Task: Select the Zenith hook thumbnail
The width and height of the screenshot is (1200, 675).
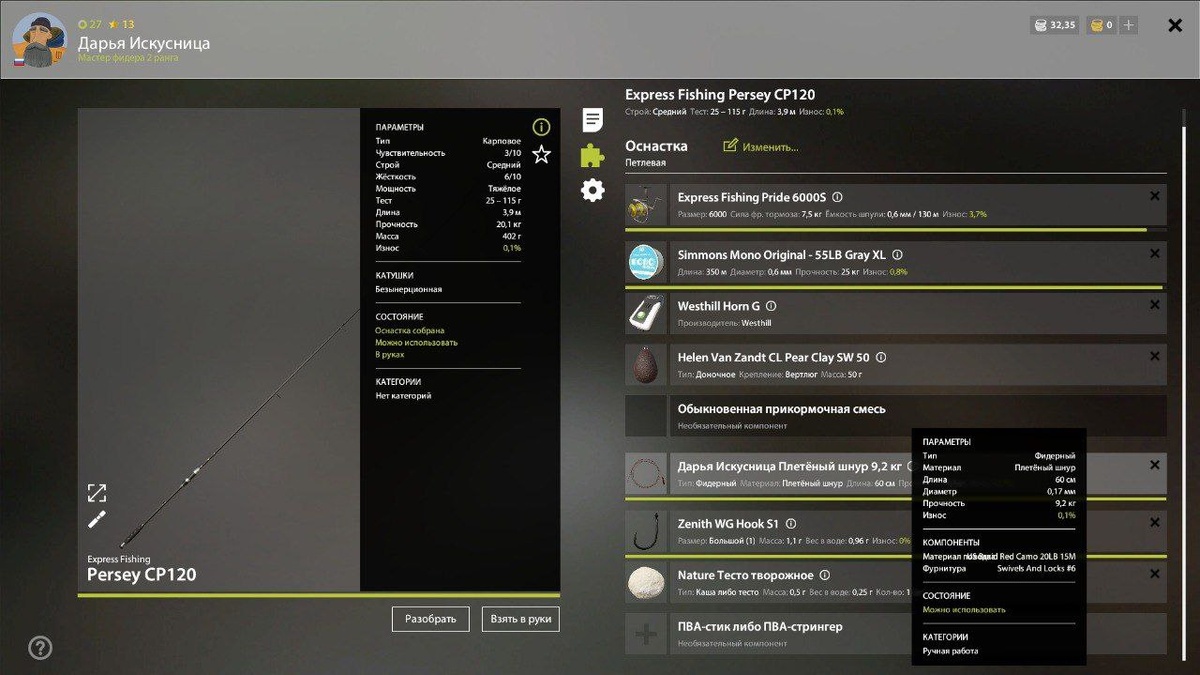Action: pos(646,532)
